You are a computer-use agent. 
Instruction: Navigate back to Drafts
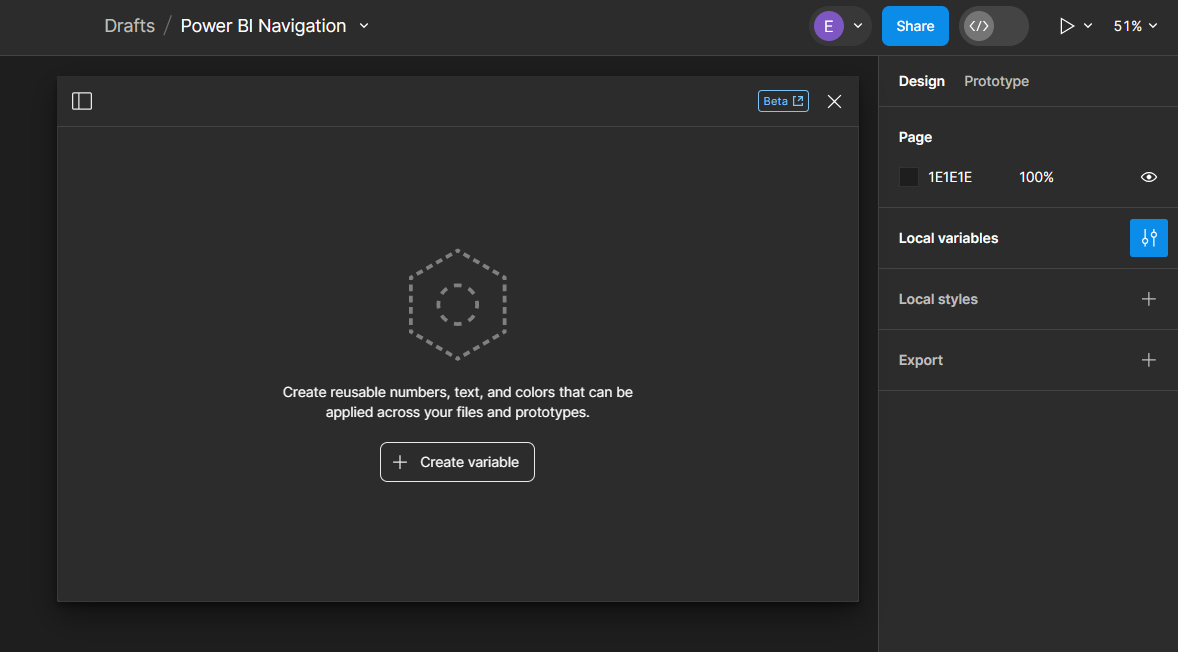tap(129, 25)
